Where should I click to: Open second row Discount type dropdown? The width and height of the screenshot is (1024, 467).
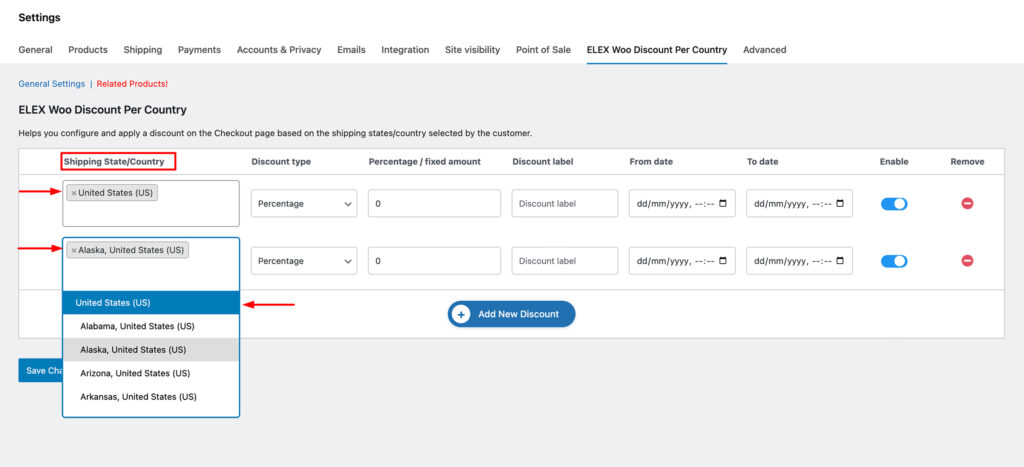tap(304, 261)
